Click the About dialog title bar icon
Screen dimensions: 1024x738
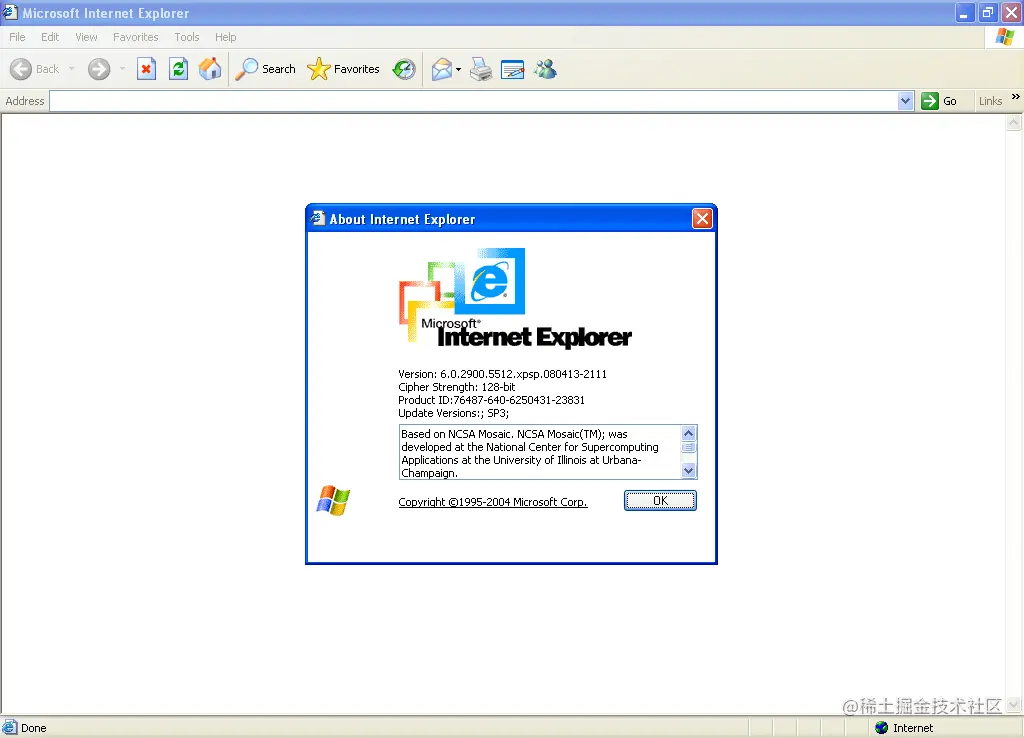[318, 218]
